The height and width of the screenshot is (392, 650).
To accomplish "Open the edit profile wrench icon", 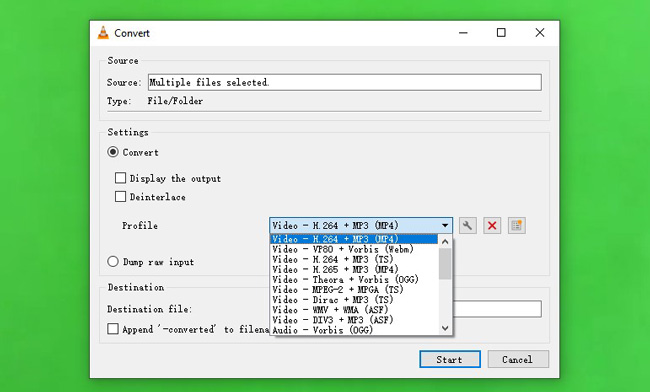I will pyautogui.click(x=468, y=226).
